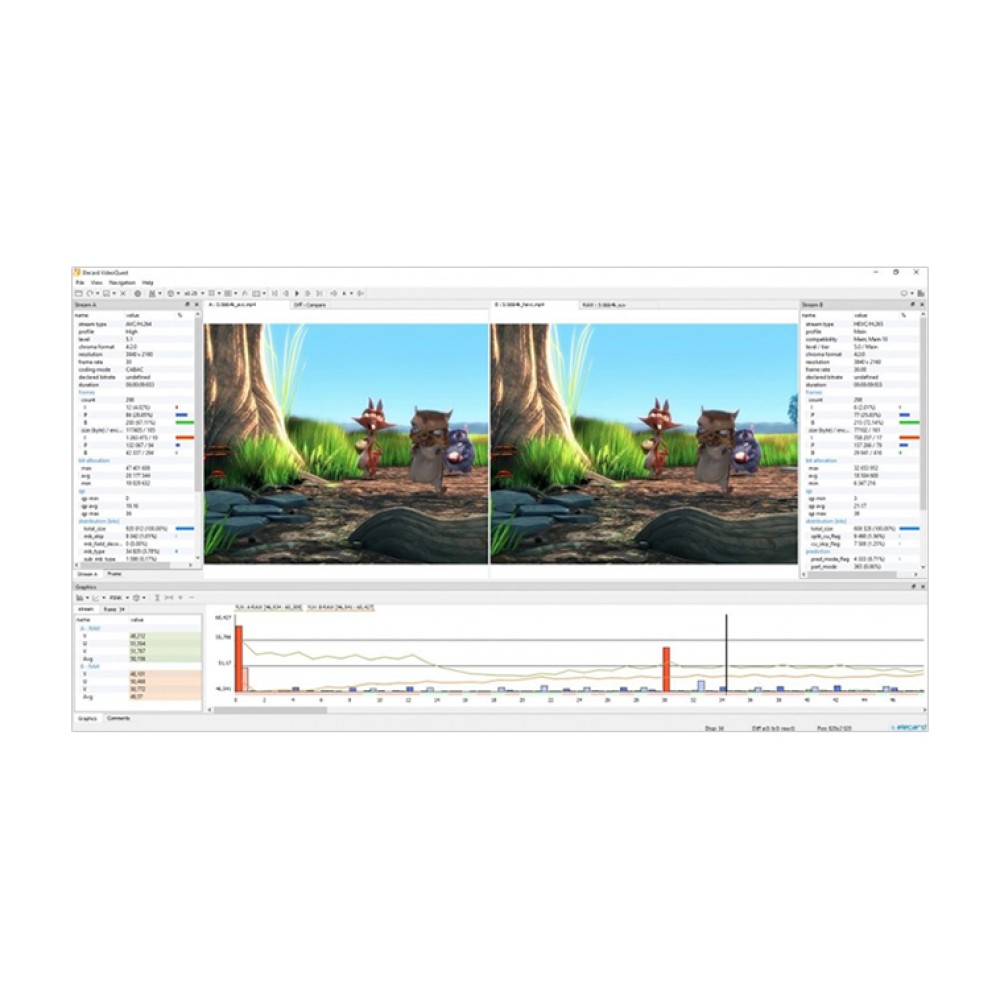Select the Stream A bottom tab
Viewport: 1000px width, 1000px height.
tap(87, 574)
